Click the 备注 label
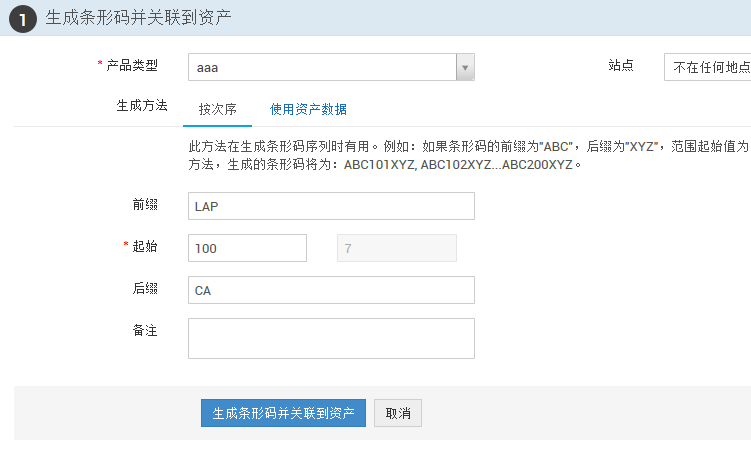Image resolution: width=751 pixels, height=453 pixels. pyautogui.click(x=145, y=329)
